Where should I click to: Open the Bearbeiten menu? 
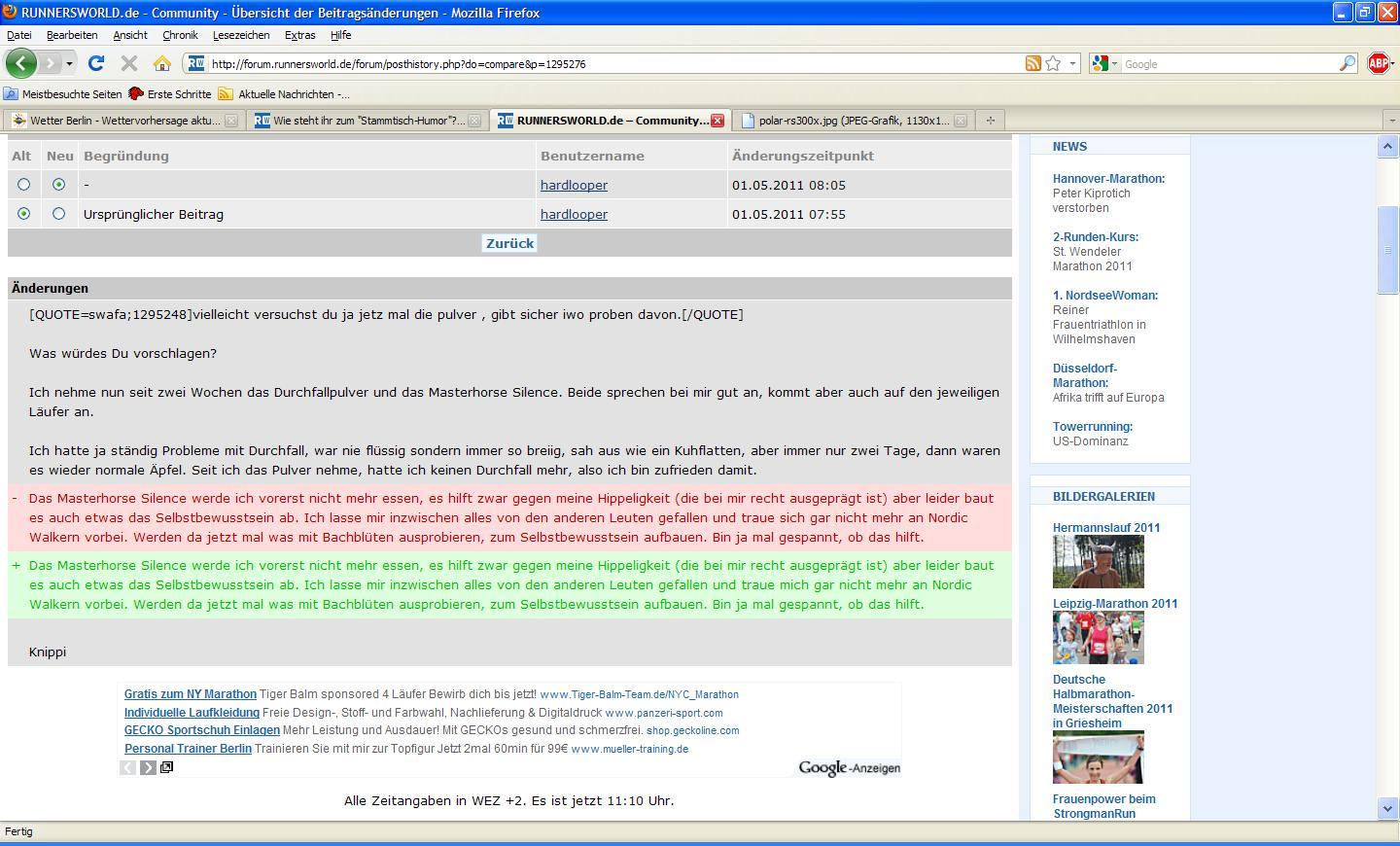72,35
